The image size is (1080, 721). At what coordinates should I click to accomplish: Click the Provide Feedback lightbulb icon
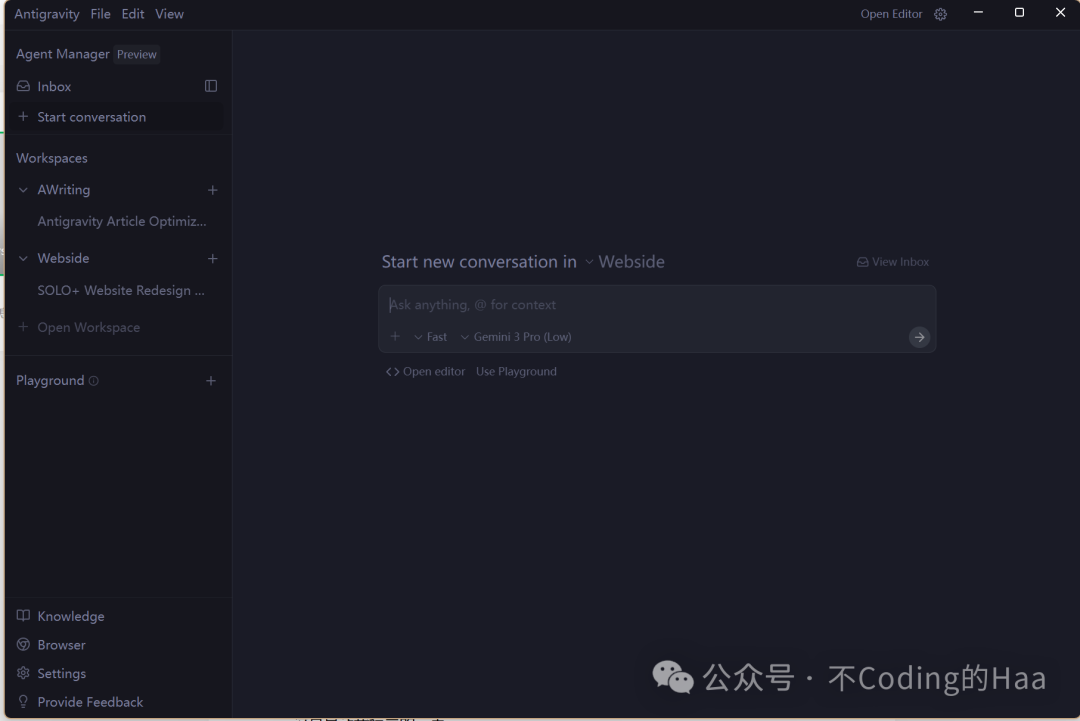click(x=23, y=702)
